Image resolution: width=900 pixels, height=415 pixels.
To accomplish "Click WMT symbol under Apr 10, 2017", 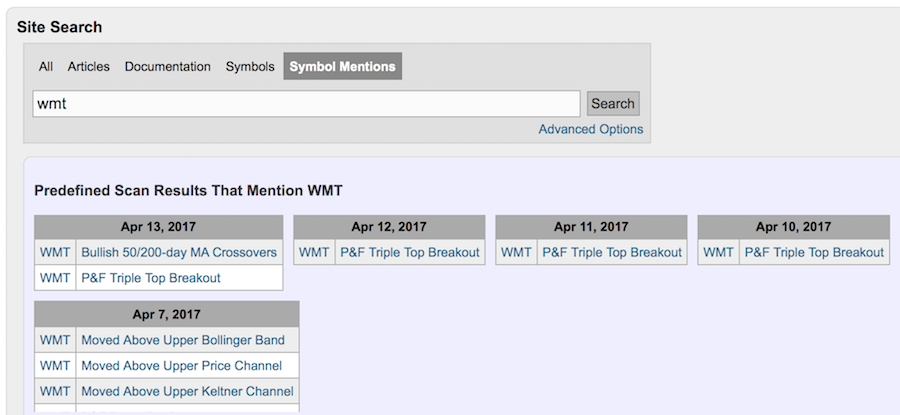I will [x=718, y=252].
